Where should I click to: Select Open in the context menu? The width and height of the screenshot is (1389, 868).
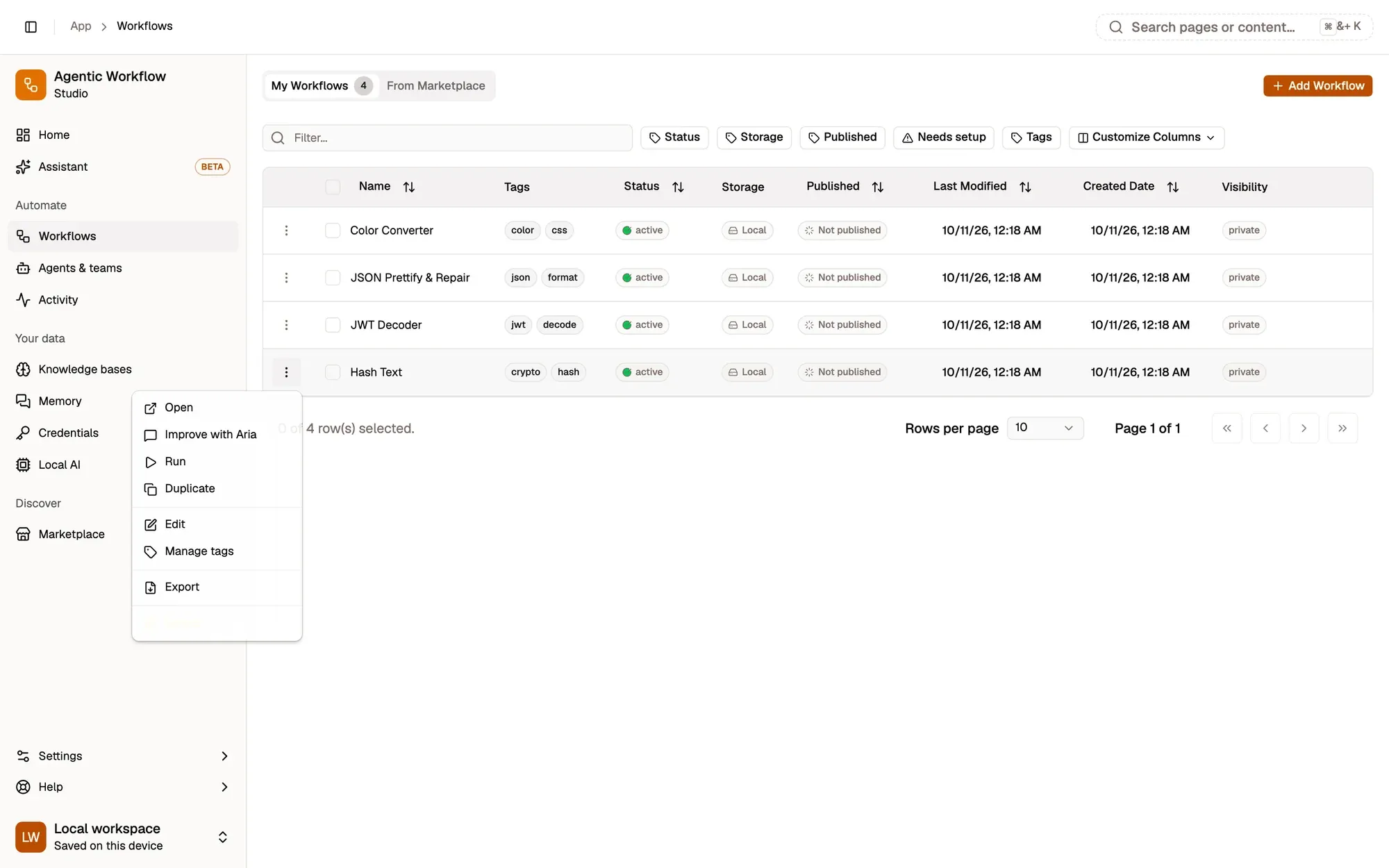click(x=217, y=408)
